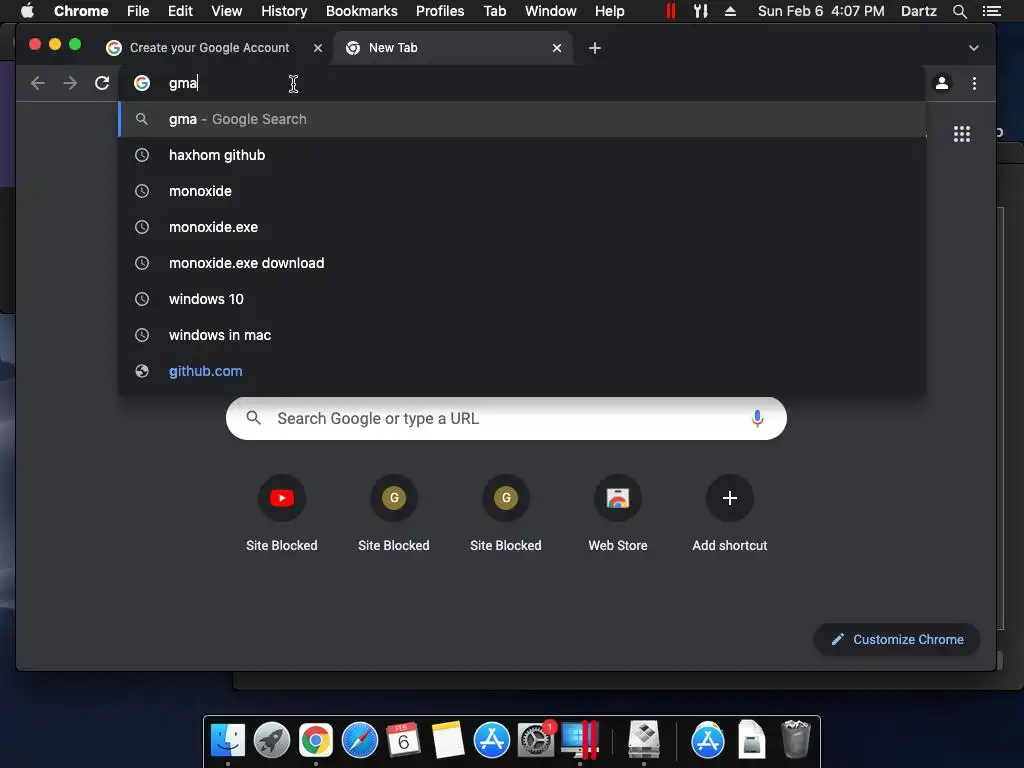Click the browser forward arrow

[70, 83]
